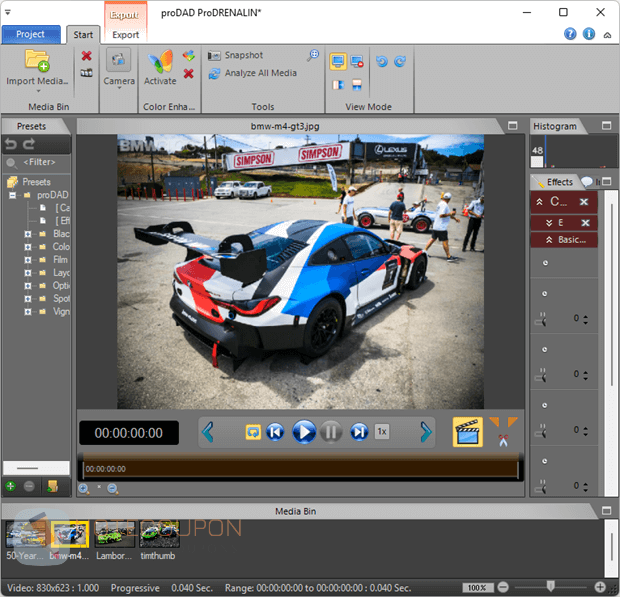This screenshot has height=597, width=620.
Task: Open the Project tab
Action: click(31, 34)
